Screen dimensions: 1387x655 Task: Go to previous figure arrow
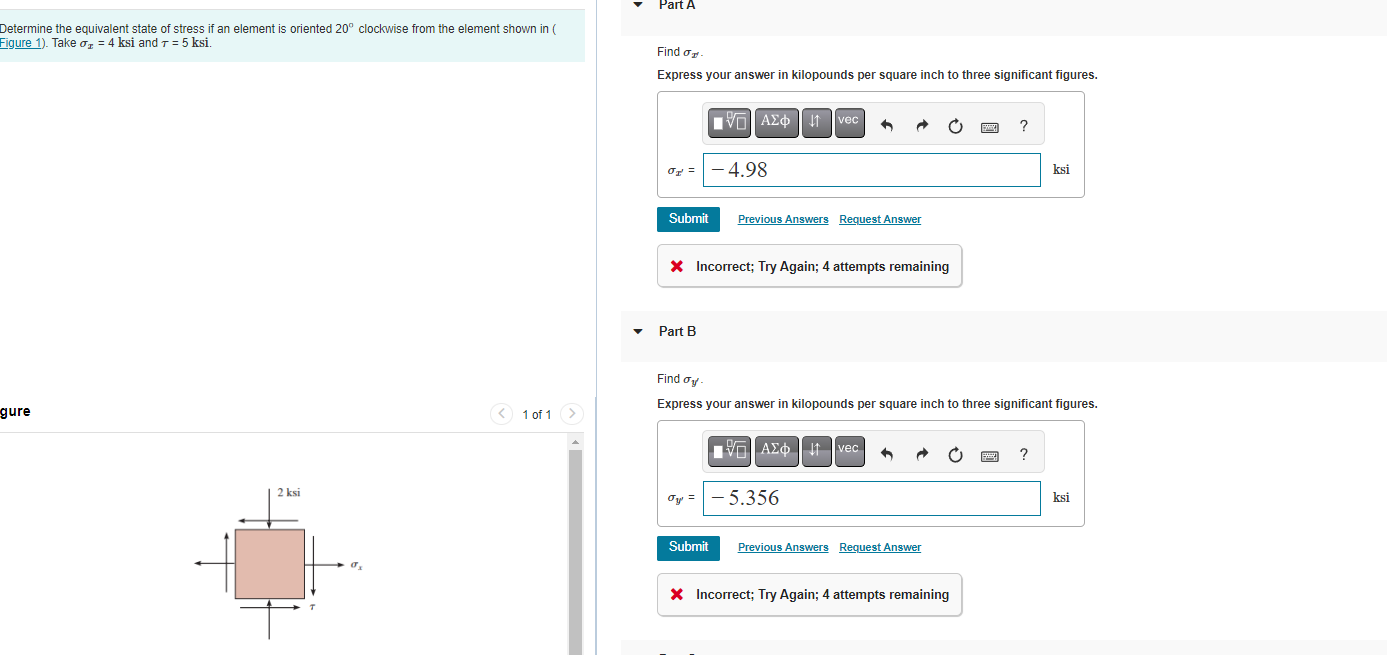point(502,414)
